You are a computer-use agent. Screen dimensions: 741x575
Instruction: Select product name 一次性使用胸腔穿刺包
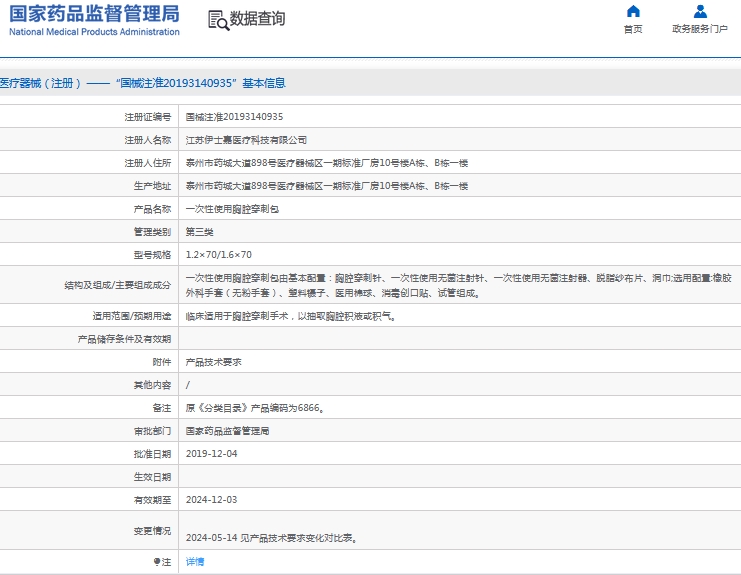[x=232, y=209]
